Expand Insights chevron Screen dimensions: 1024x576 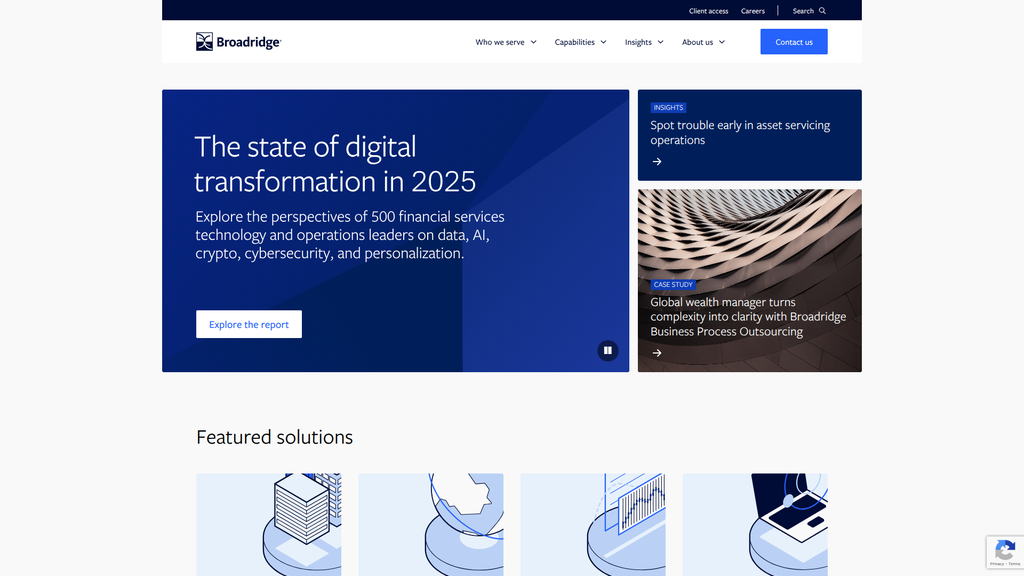tap(660, 42)
